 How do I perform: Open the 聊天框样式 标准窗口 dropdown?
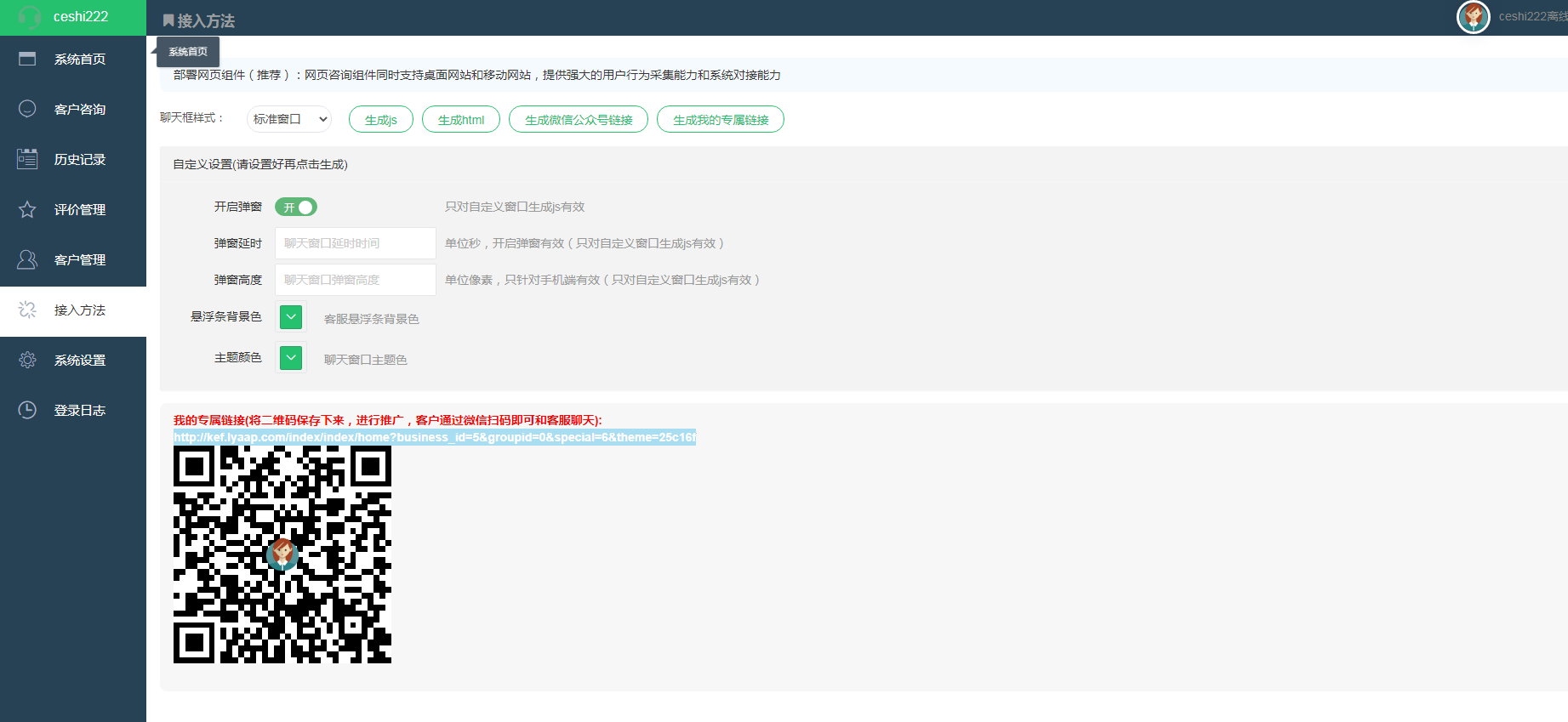(289, 119)
